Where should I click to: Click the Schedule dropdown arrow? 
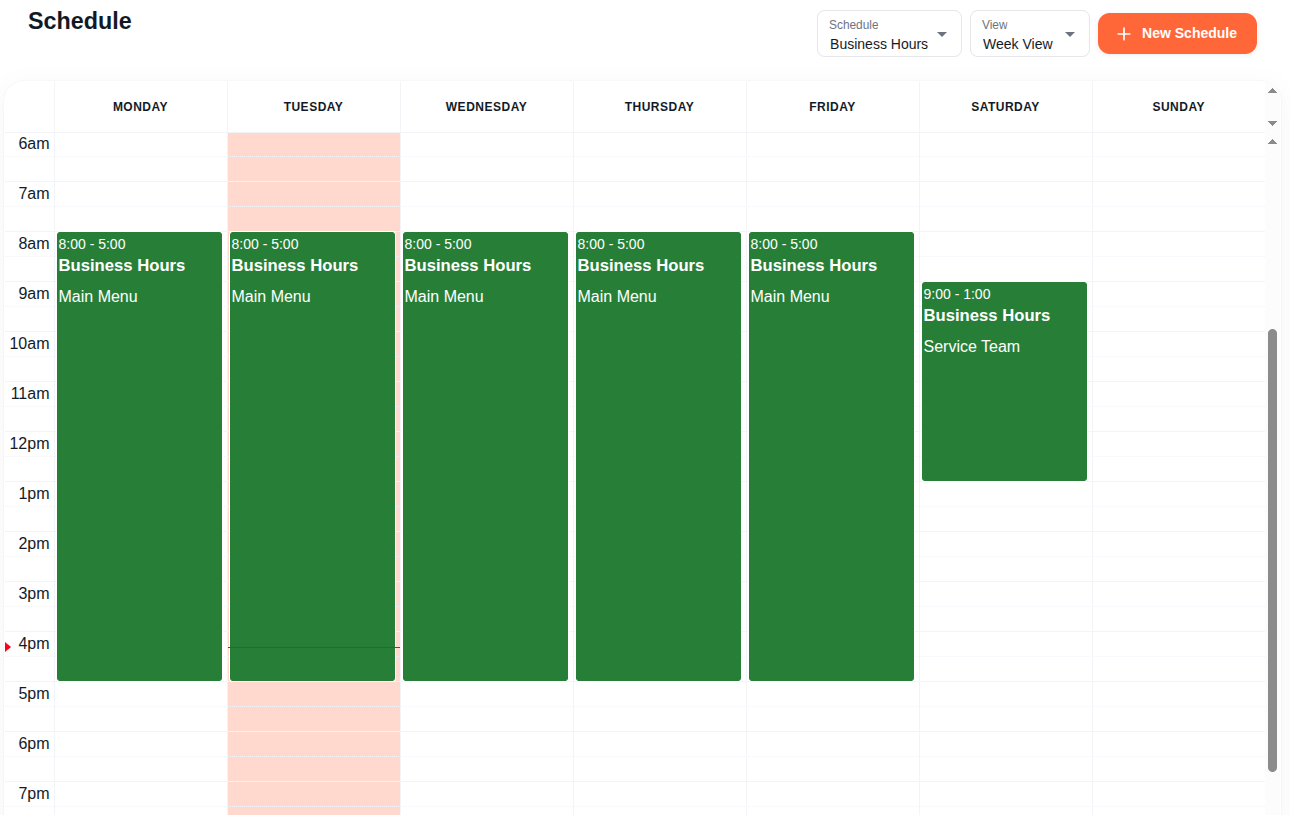coord(941,34)
